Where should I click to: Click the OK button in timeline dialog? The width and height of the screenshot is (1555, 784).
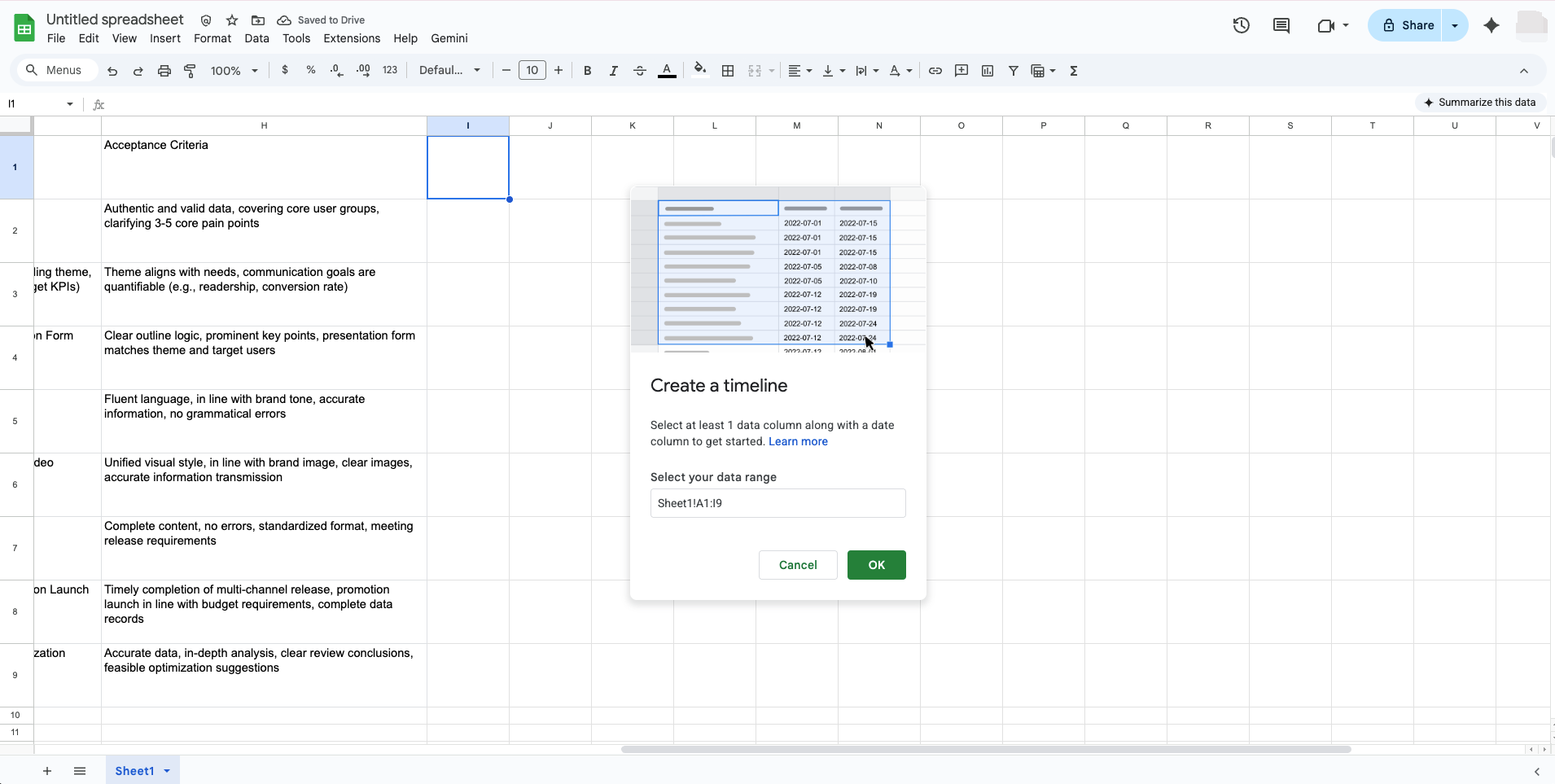pyautogui.click(x=876, y=565)
